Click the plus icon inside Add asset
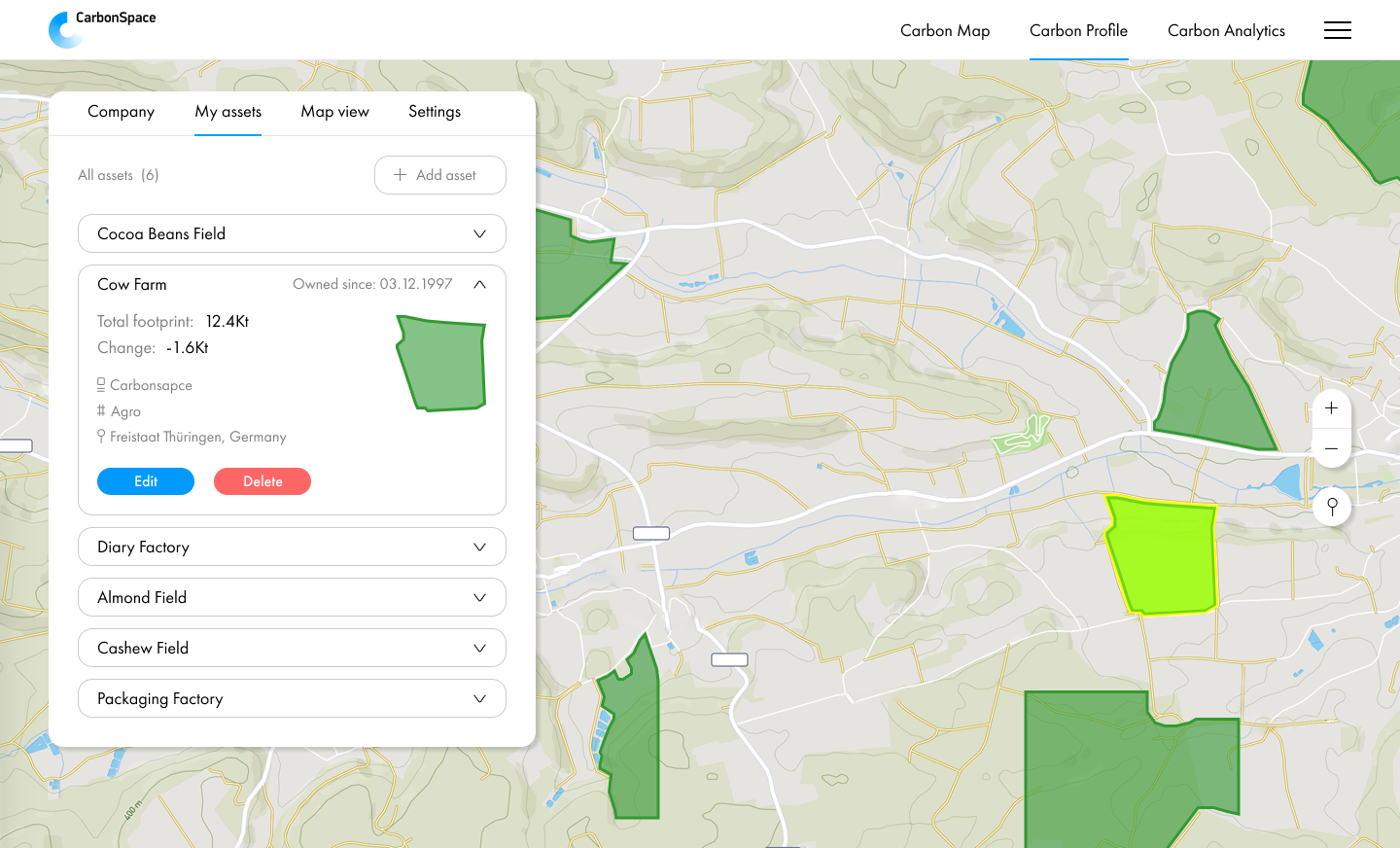This screenshot has width=1400, height=848. pyautogui.click(x=400, y=175)
